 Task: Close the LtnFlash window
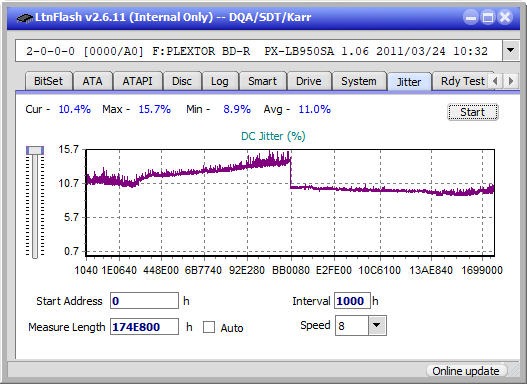coord(505,17)
